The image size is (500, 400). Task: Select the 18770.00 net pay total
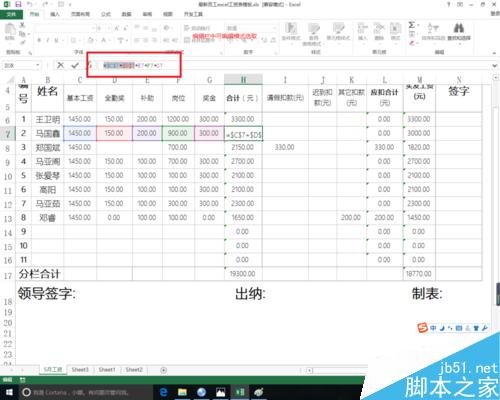click(419, 274)
